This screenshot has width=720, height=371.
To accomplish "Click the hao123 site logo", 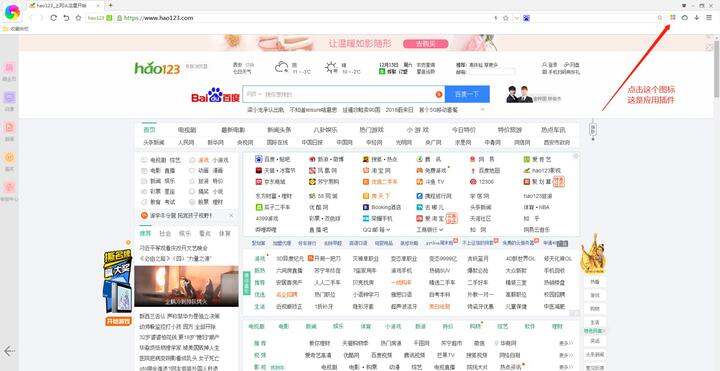I will click(x=157, y=68).
